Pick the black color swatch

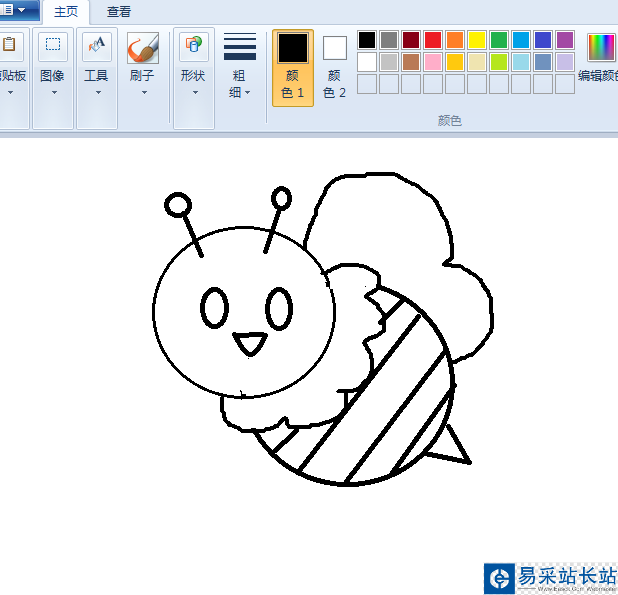tap(367, 40)
